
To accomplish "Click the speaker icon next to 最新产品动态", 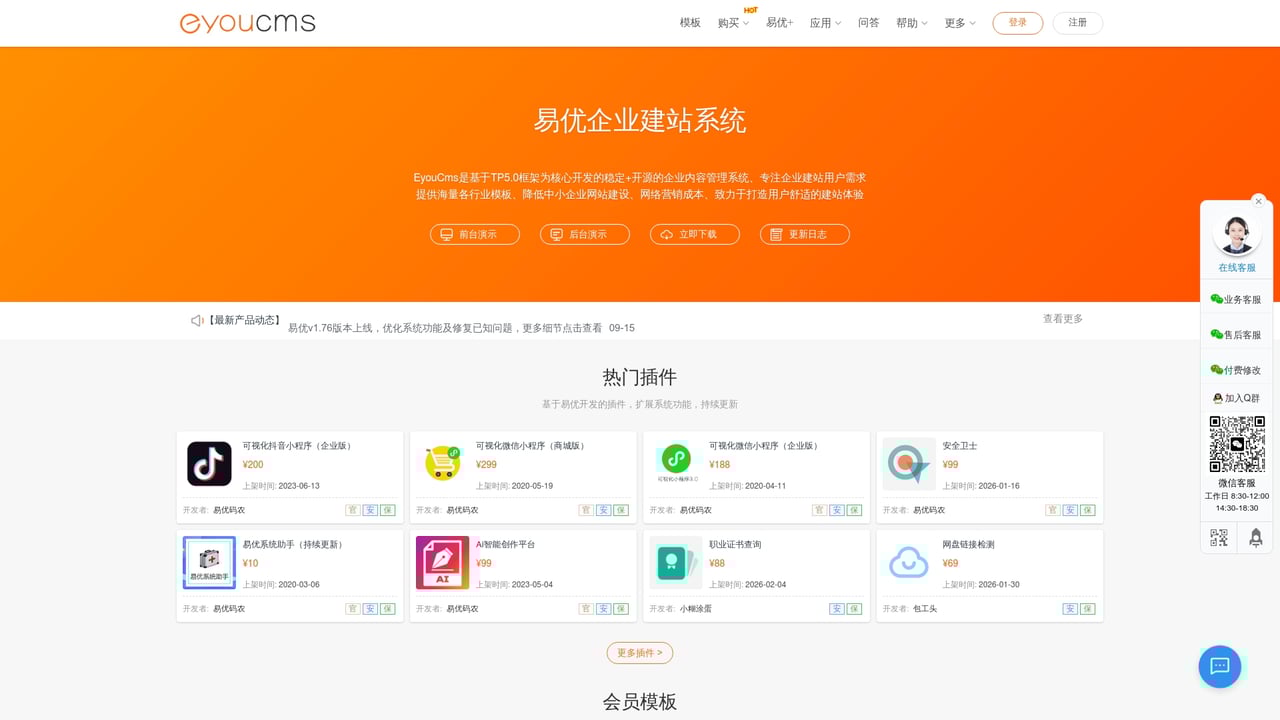I will pyautogui.click(x=197, y=320).
